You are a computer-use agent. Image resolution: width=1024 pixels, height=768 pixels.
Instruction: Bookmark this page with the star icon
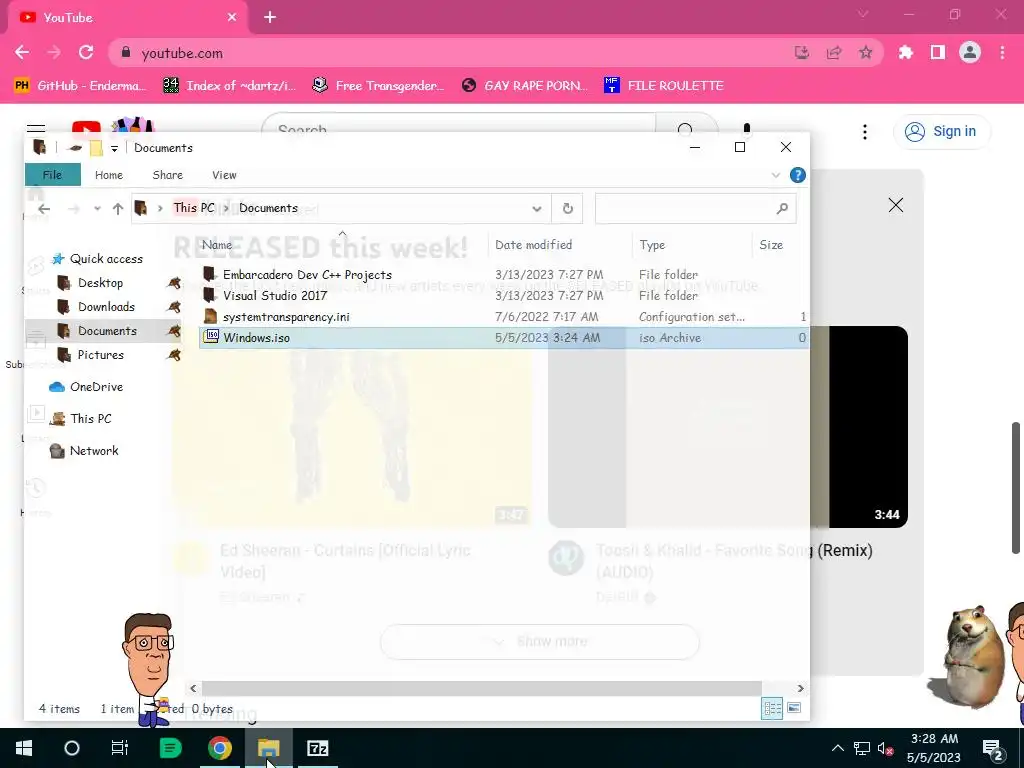[x=865, y=52]
